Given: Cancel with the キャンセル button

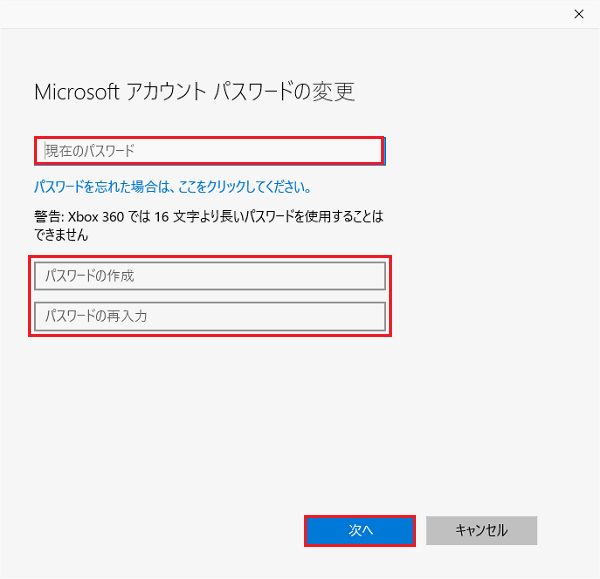Looking at the screenshot, I should coord(481,530).
